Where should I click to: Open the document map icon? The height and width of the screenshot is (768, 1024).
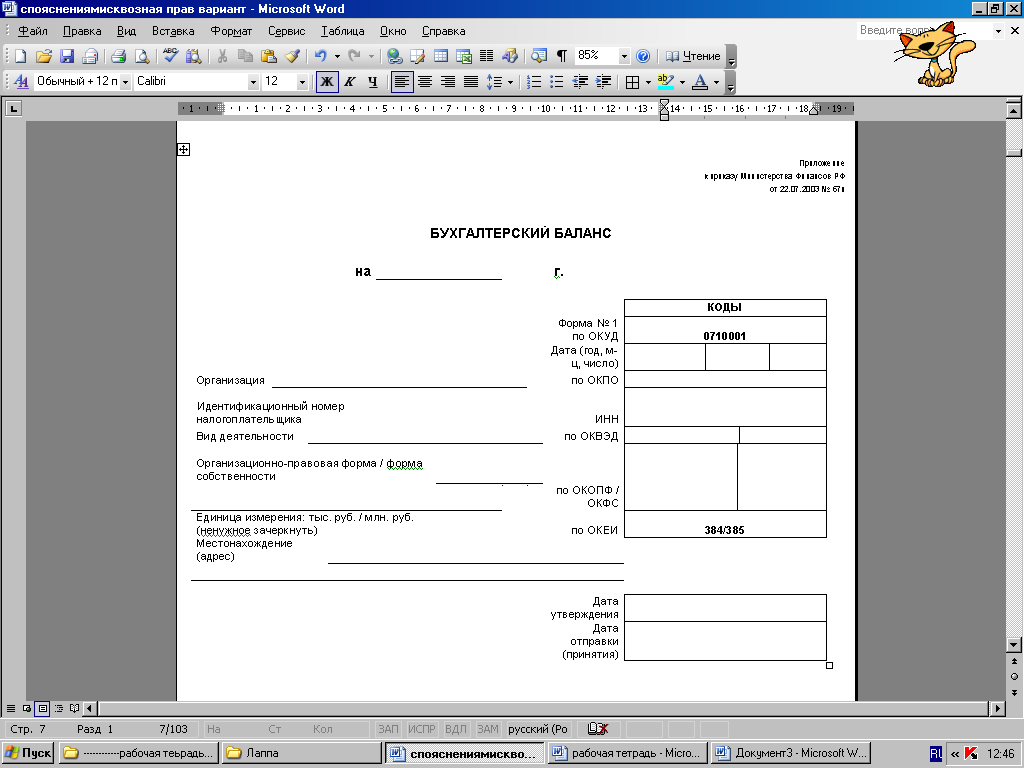tap(539, 57)
